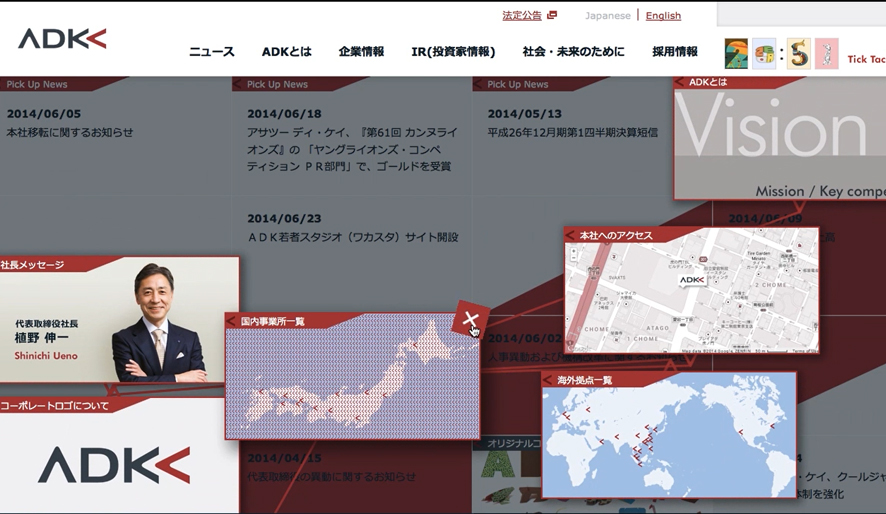Open the external link icon beside 法定公告

coord(552,15)
